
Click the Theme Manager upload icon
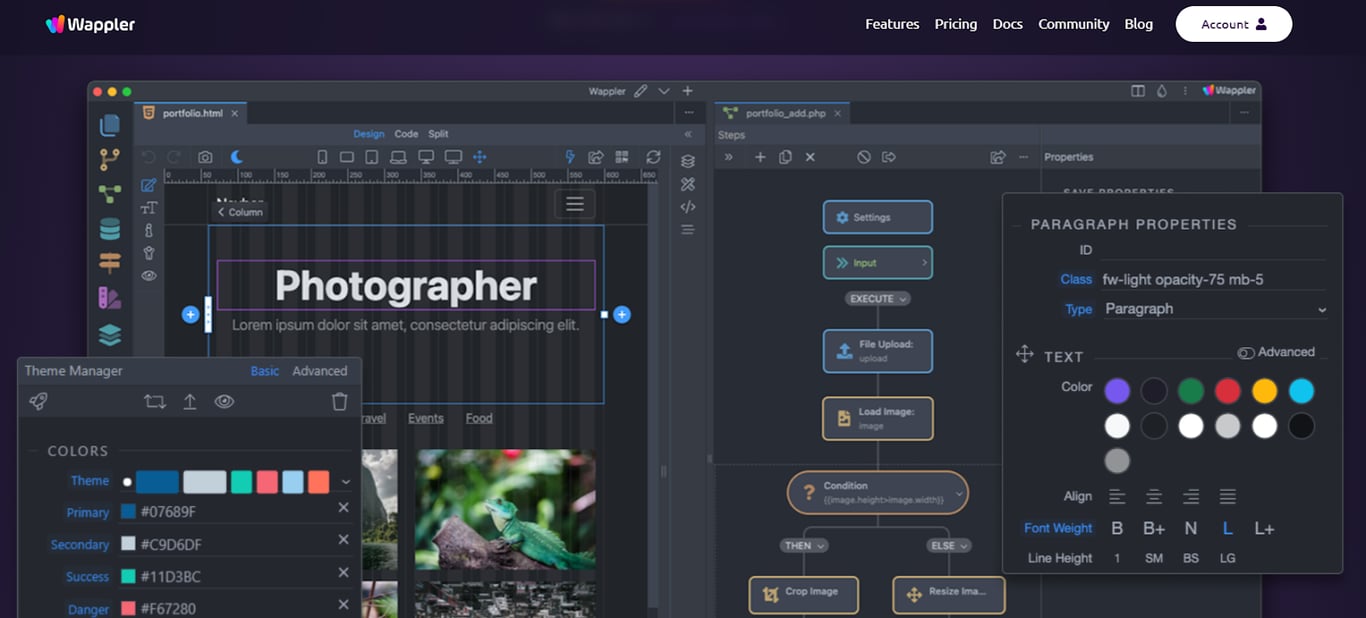[x=189, y=401]
